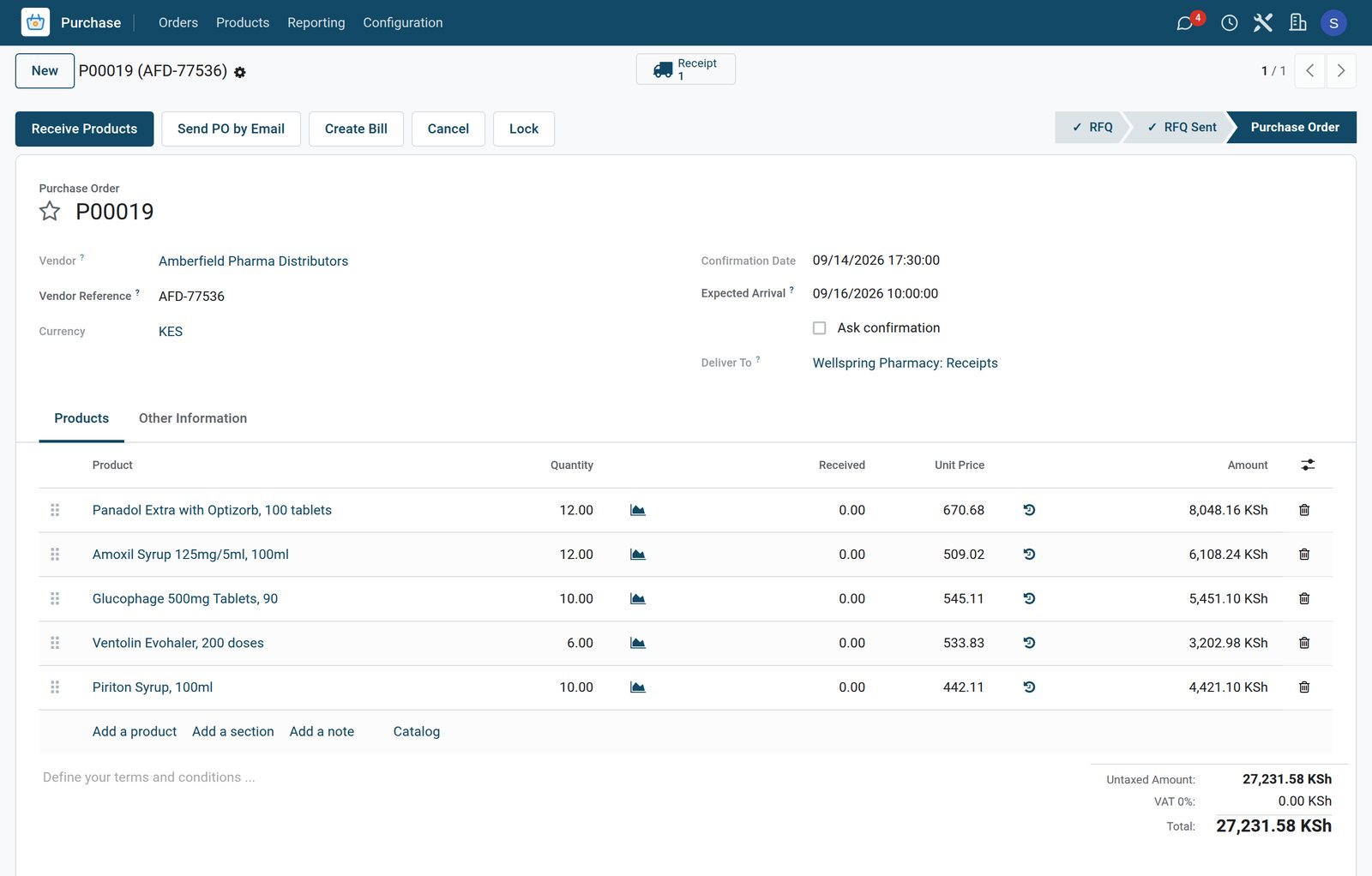Open the activities clock icon
Screen dimensions: 1372x876
point(1230,23)
